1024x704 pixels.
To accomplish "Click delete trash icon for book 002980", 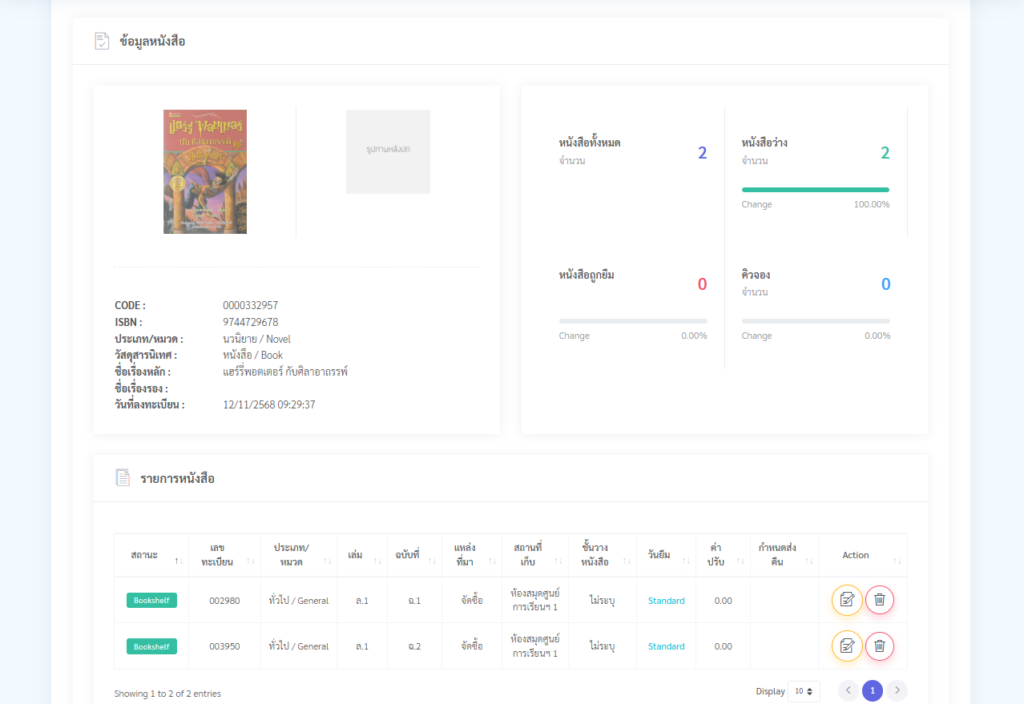I will [x=879, y=600].
